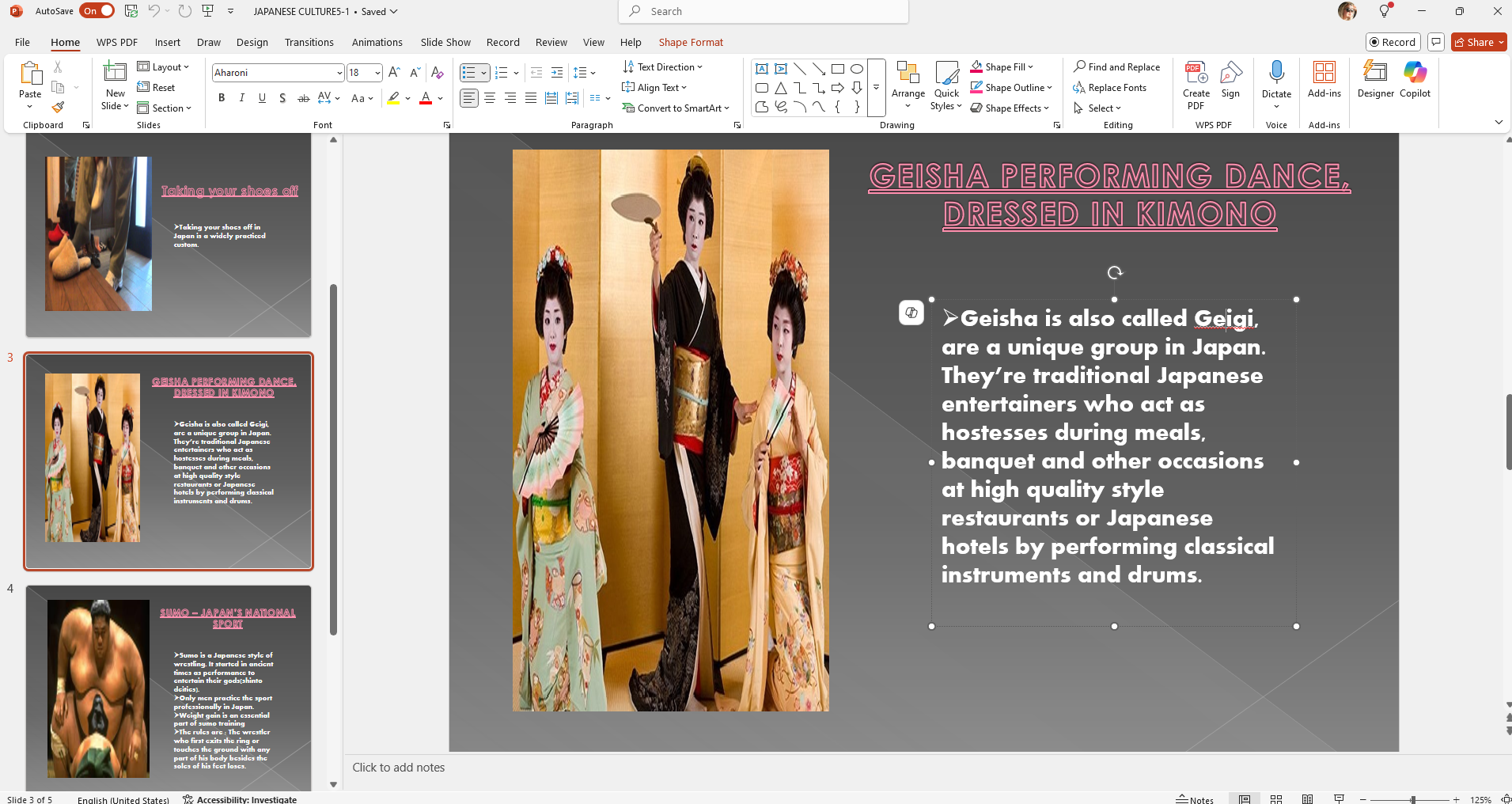Switch to the Insert tab
This screenshot has height=804, width=1512.
167,42
